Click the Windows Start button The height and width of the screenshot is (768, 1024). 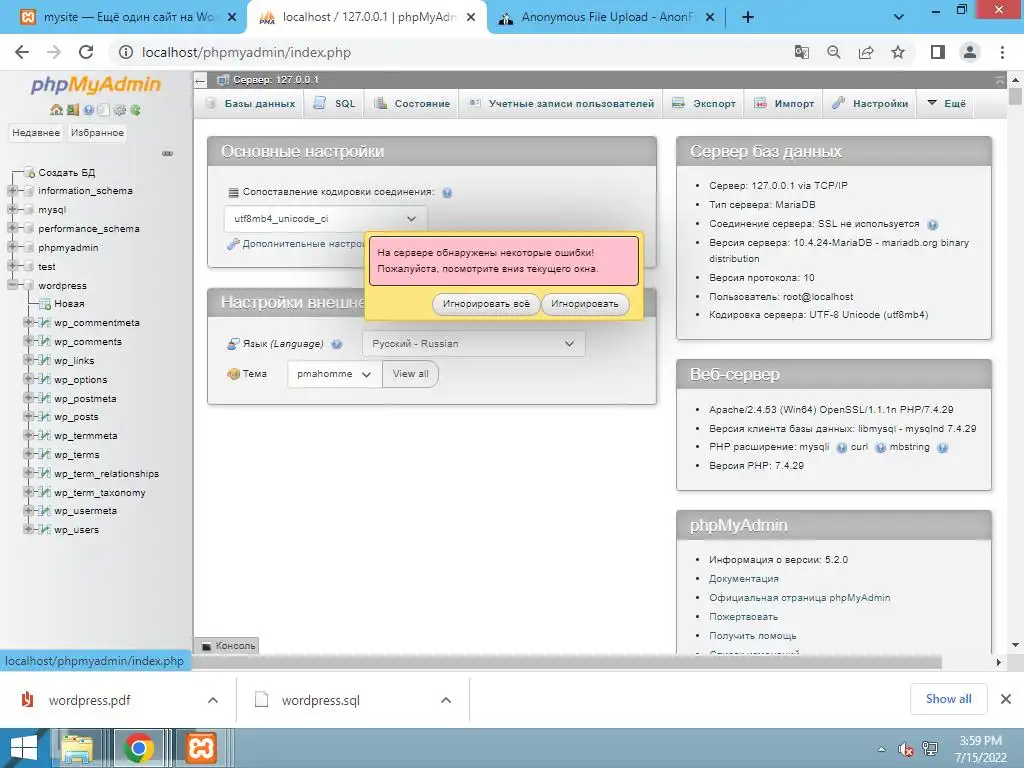point(24,748)
